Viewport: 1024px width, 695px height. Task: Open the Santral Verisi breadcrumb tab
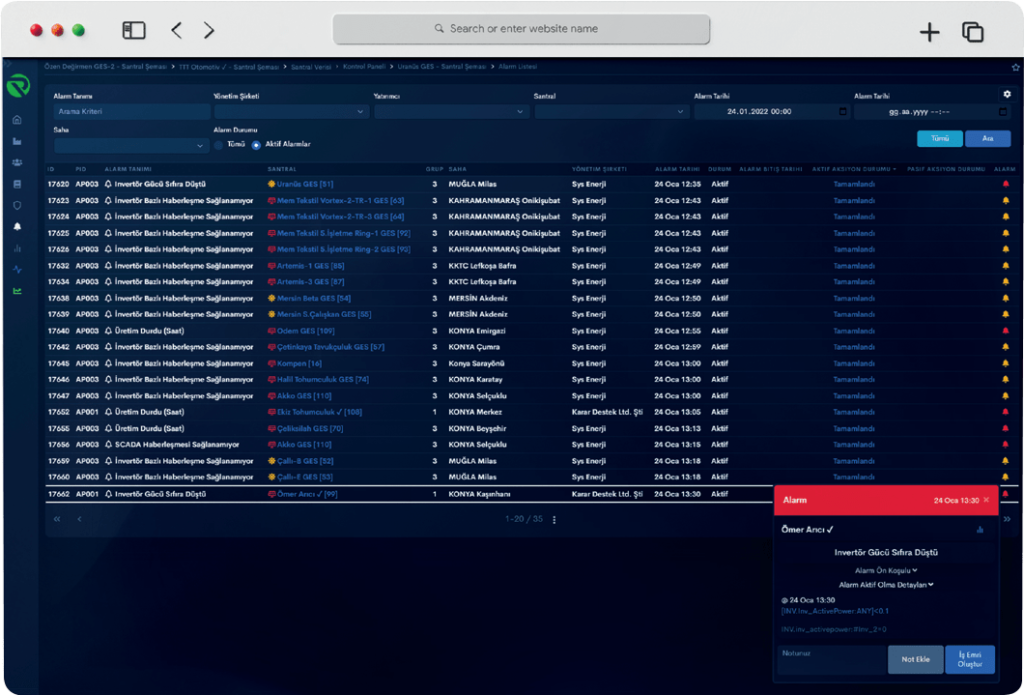(311, 67)
